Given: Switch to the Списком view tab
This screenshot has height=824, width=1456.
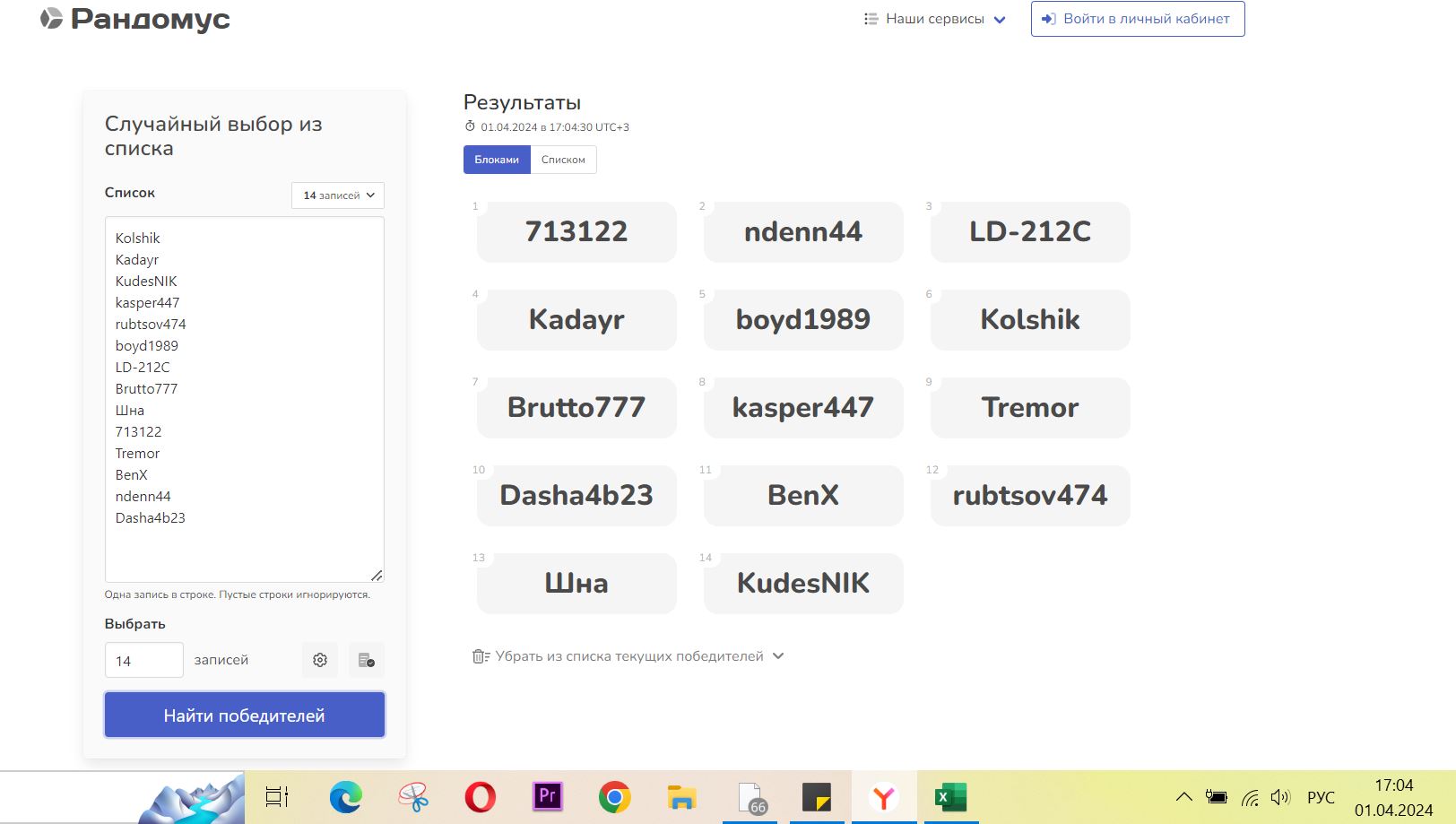Looking at the screenshot, I should click(563, 160).
